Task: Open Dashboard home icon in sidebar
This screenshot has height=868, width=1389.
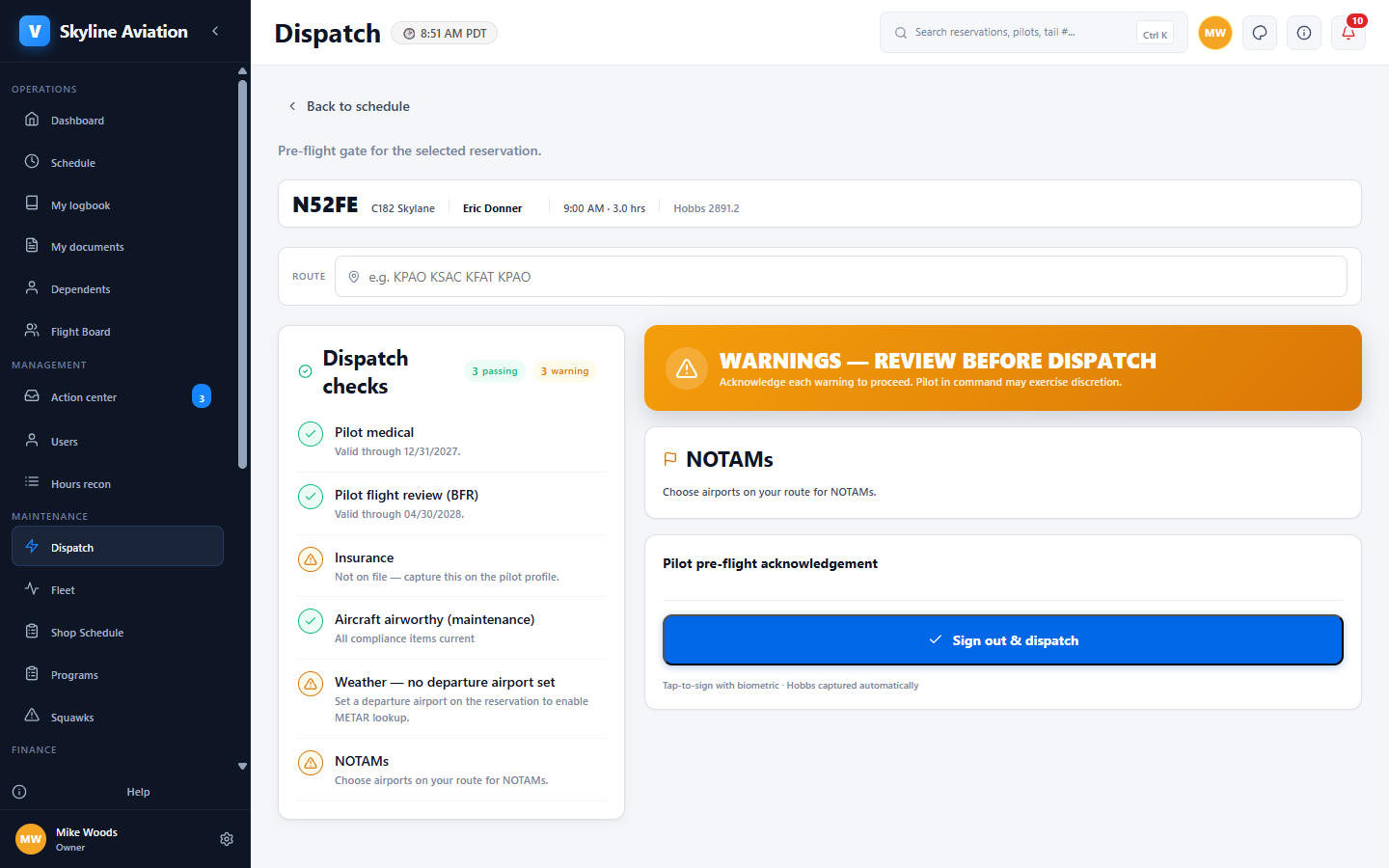Action: tap(32, 120)
